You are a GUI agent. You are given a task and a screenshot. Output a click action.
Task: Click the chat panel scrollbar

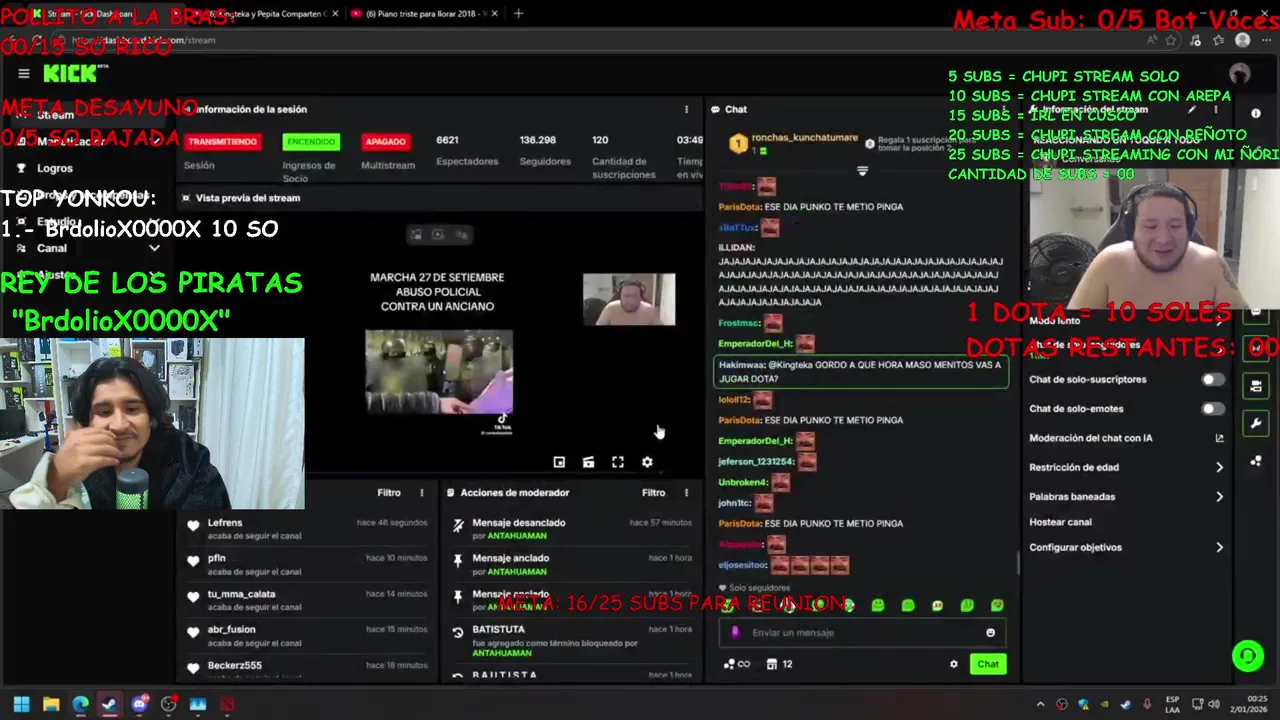[x=1018, y=563]
